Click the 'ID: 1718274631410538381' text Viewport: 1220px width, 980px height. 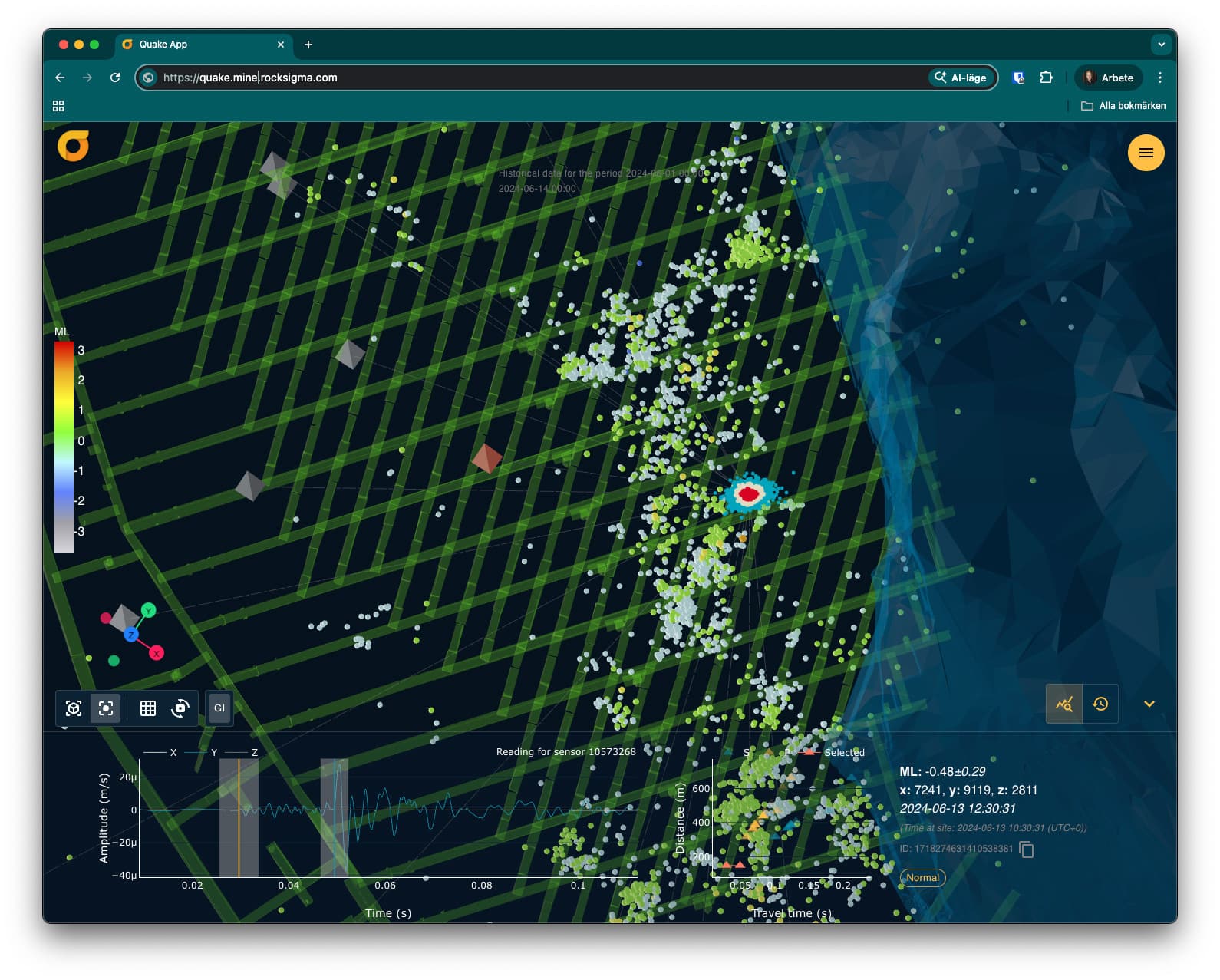pos(956,849)
